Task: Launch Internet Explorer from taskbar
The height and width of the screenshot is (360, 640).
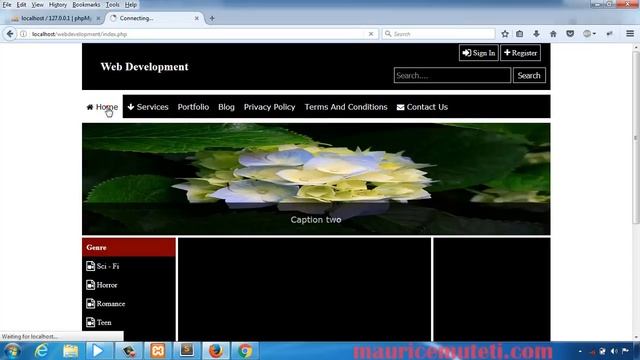Action: tap(41, 351)
